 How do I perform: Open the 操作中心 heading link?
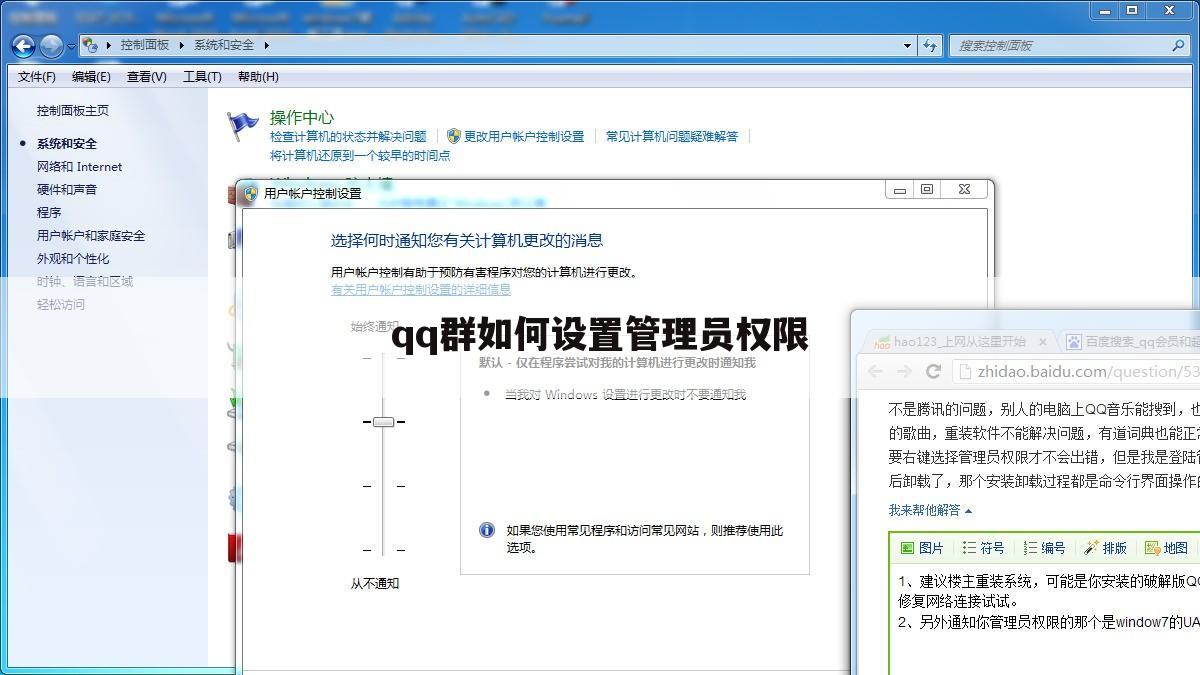coord(302,117)
